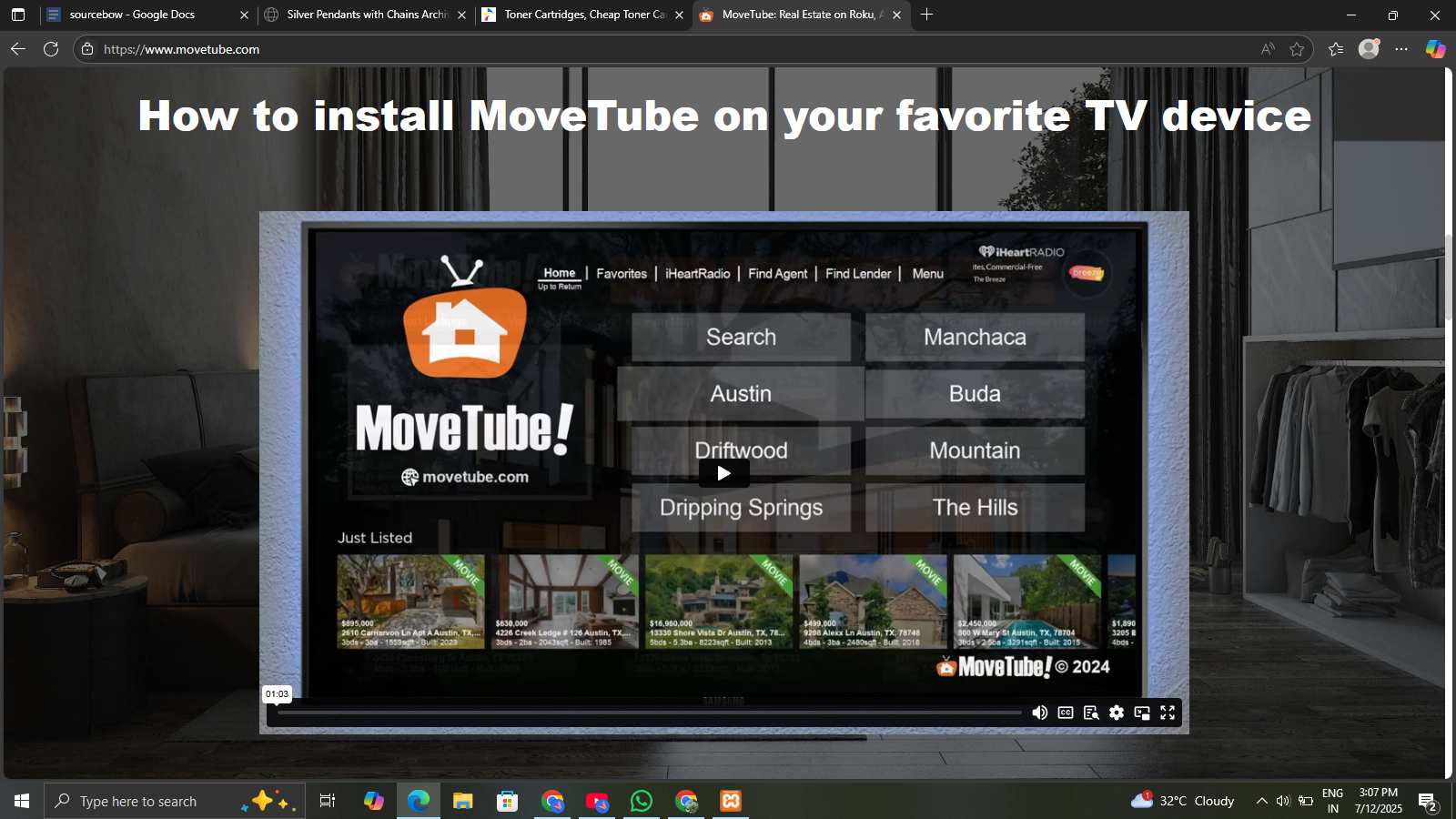1456x819 pixels.
Task: Open the video transcript icon
Action: [1091, 713]
